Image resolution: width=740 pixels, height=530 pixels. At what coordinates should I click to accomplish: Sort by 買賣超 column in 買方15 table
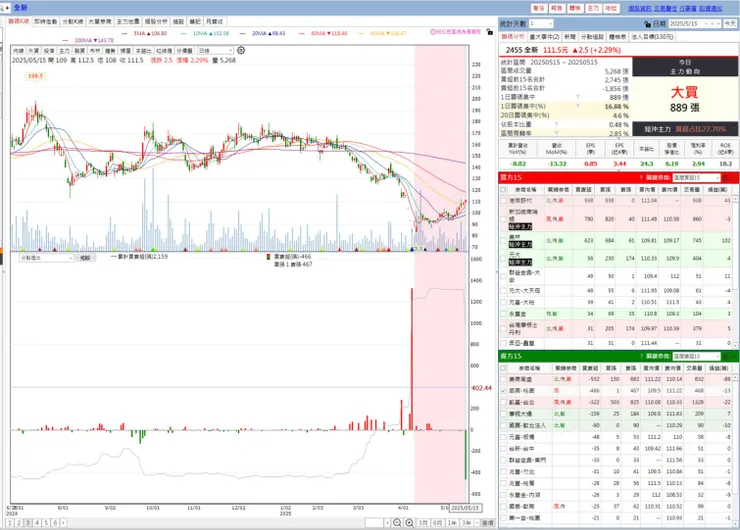coord(586,189)
